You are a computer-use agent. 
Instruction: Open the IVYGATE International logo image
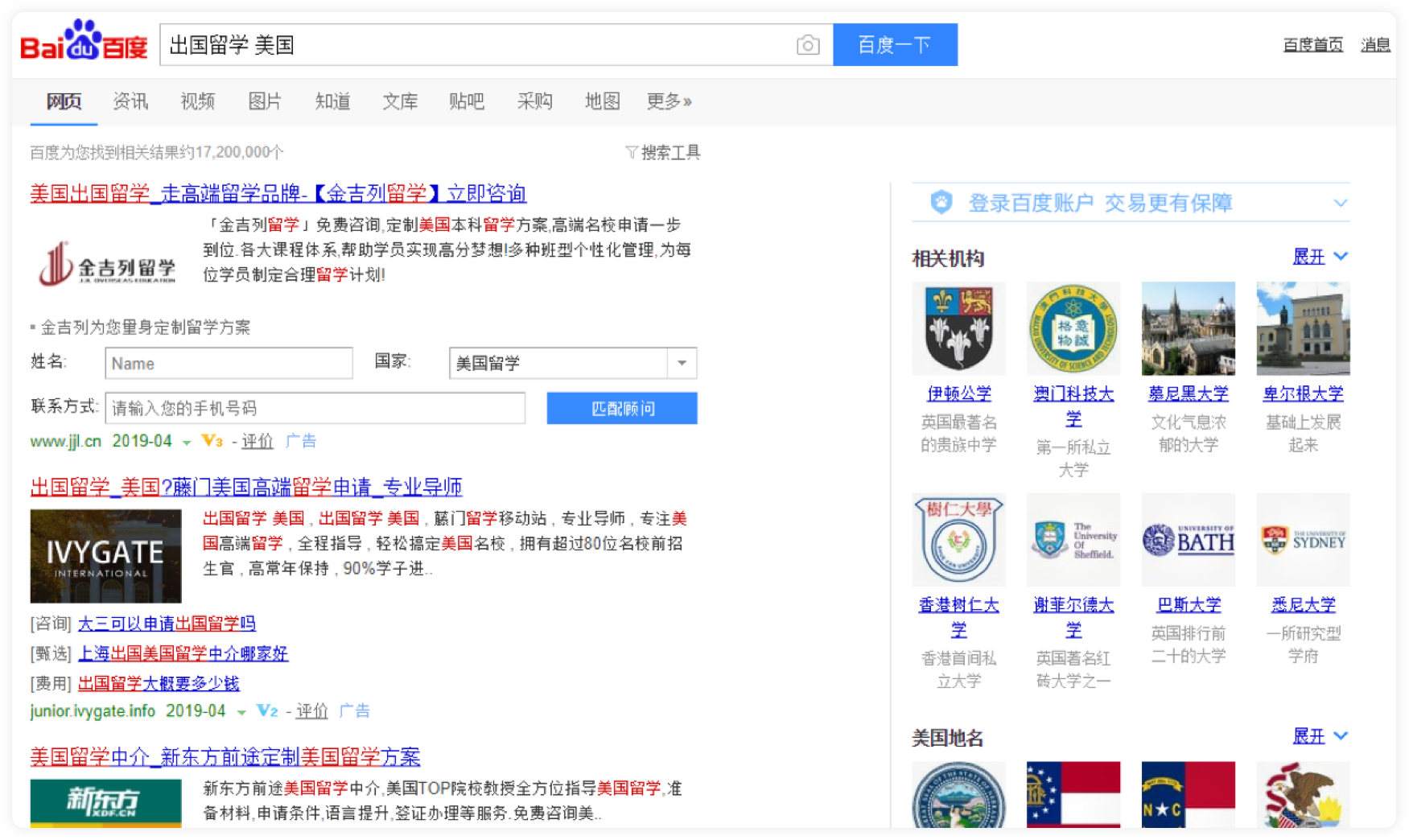[105, 556]
